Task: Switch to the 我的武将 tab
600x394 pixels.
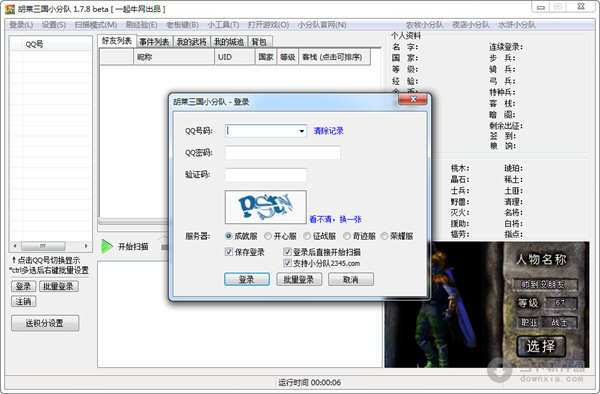Action: (192, 42)
